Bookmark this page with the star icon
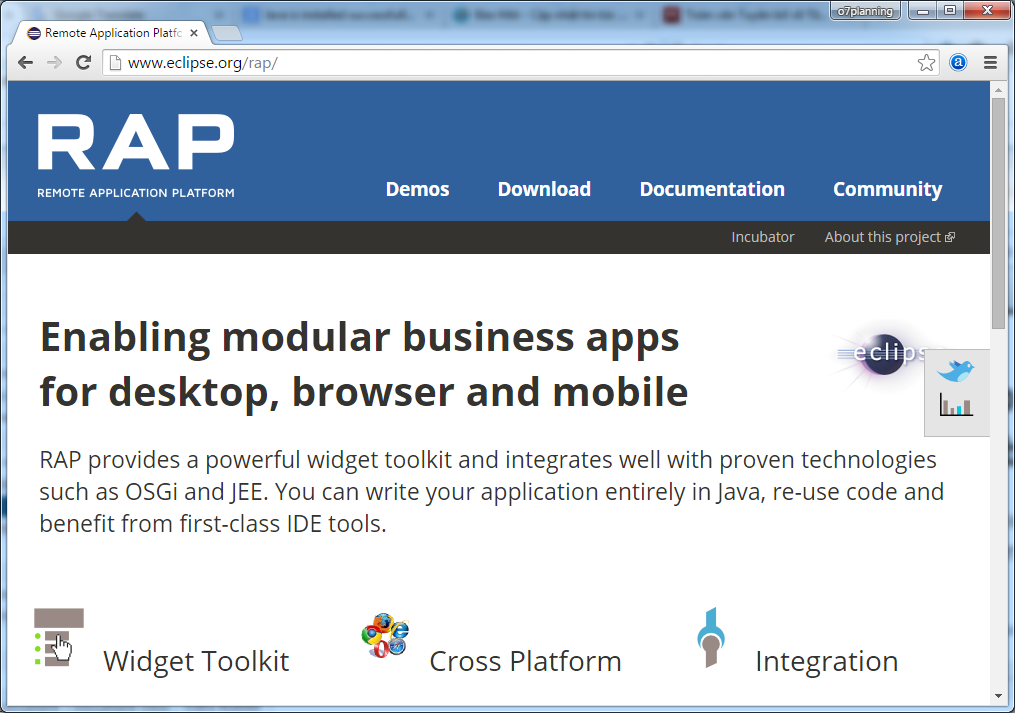 926,63
